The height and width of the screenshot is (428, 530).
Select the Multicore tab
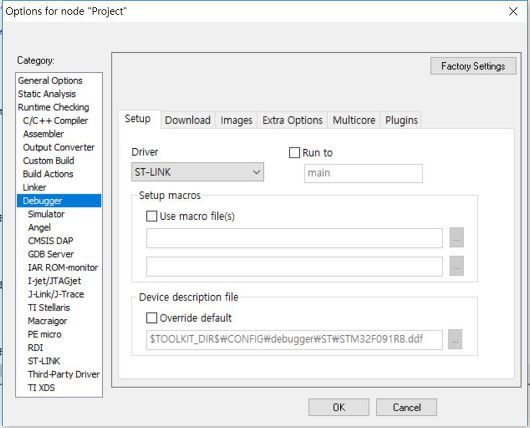(x=354, y=120)
